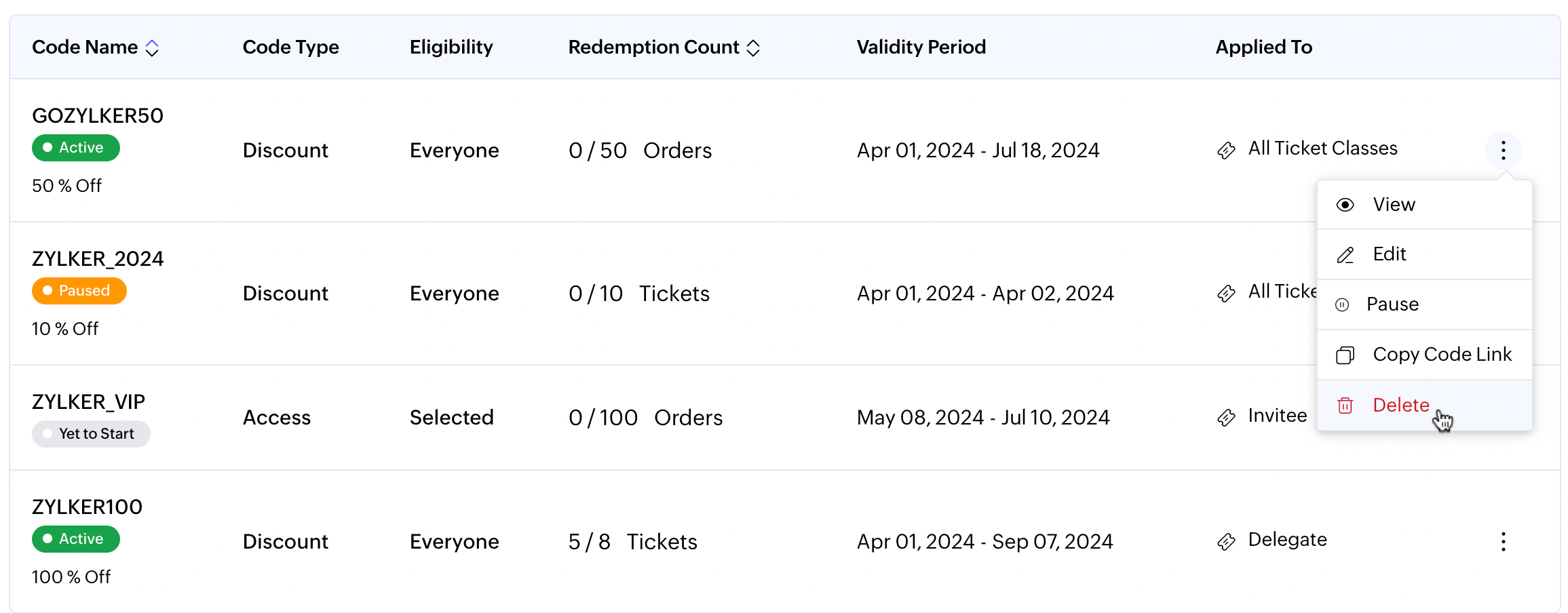
Task: Open the ZYLKER100 code name
Action: 87,507
